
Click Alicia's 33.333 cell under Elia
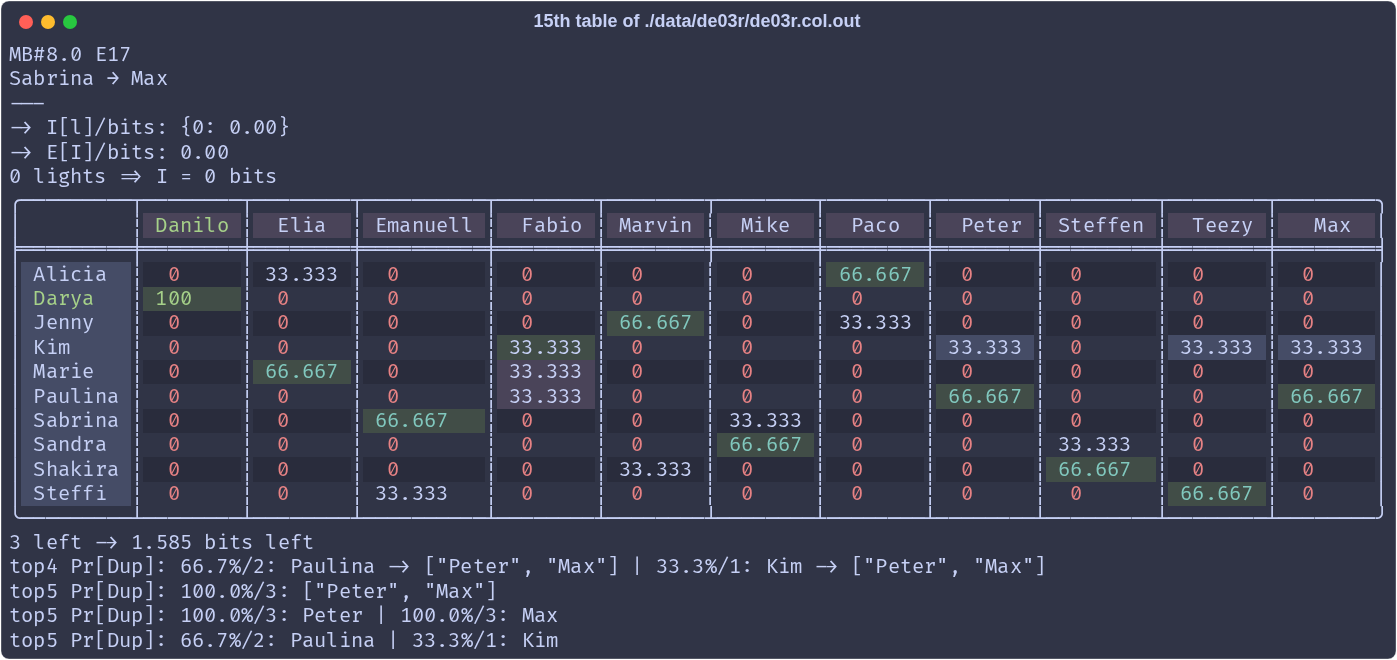tap(302, 274)
